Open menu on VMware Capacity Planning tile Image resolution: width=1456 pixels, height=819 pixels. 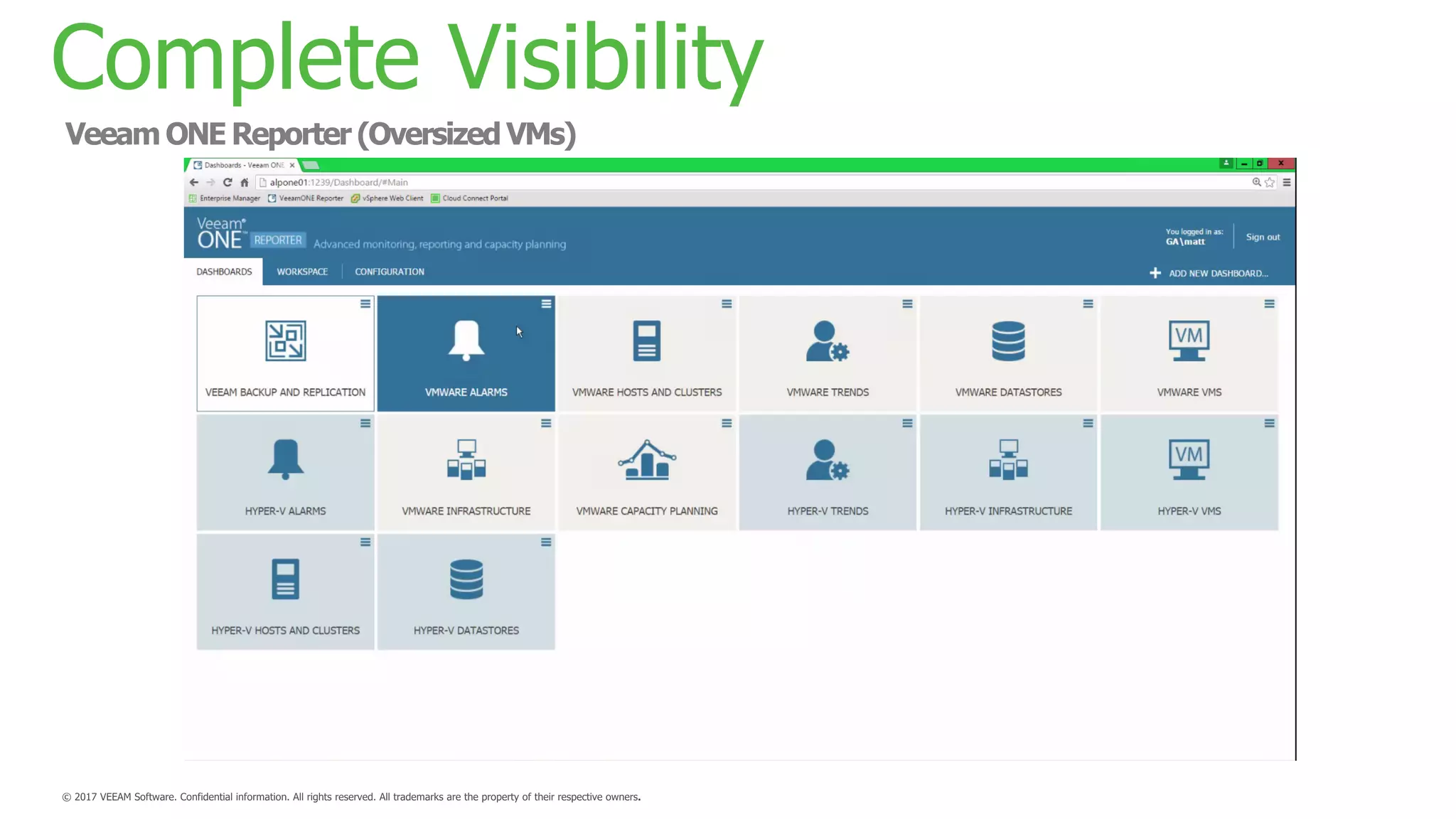tap(727, 424)
